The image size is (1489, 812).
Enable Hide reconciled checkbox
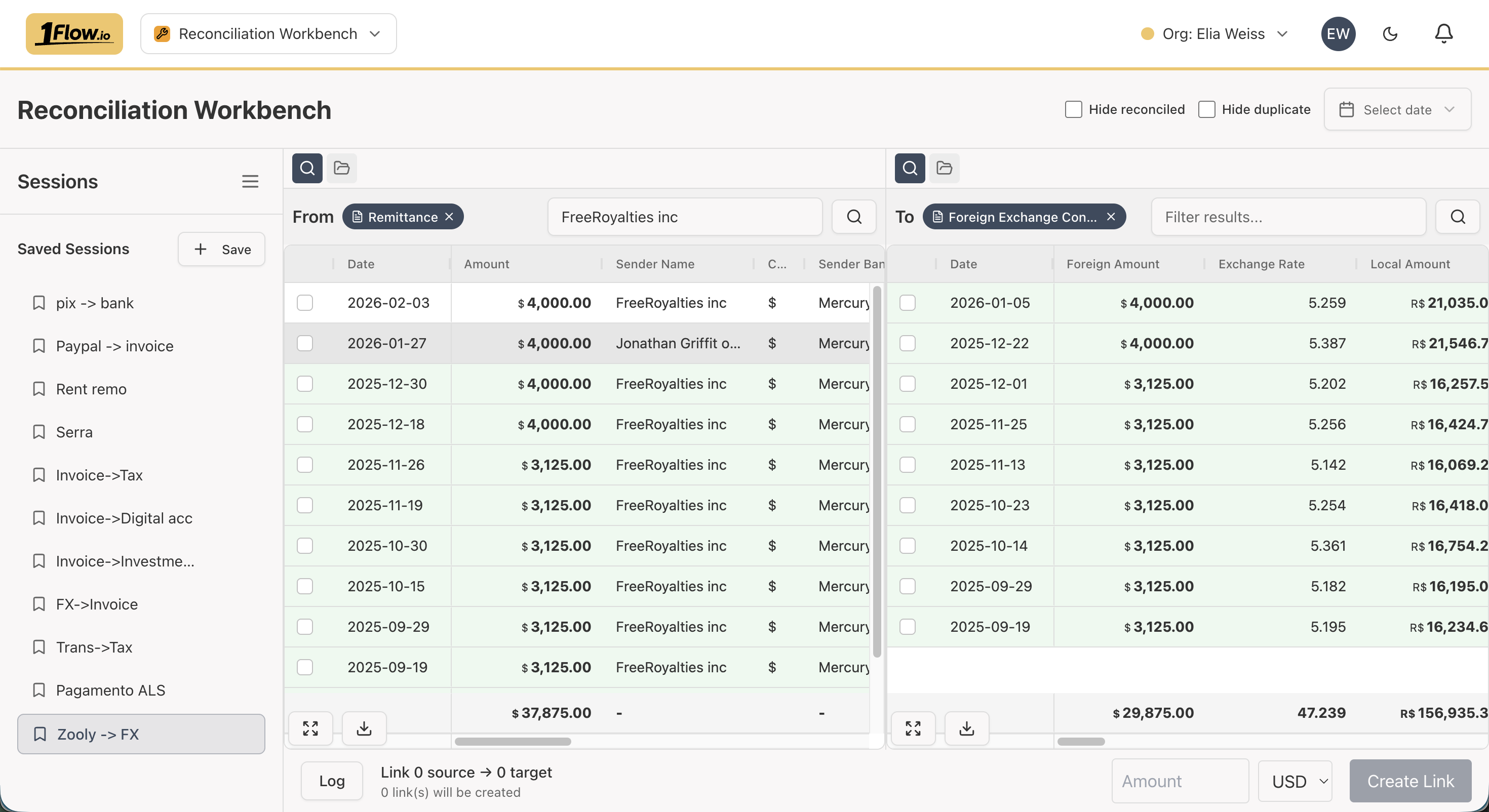point(1073,109)
